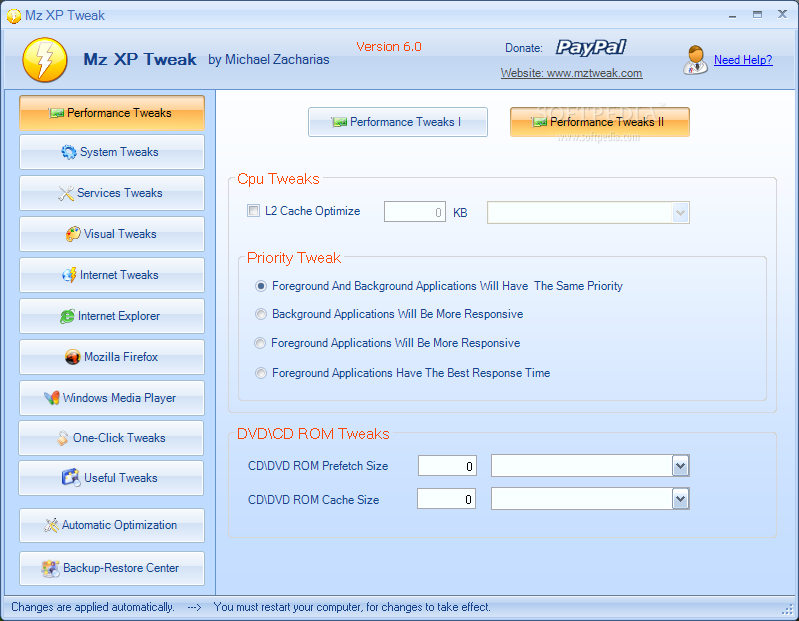Open Backup-Restore Center
Screen dimensions: 799x621
(112, 568)
